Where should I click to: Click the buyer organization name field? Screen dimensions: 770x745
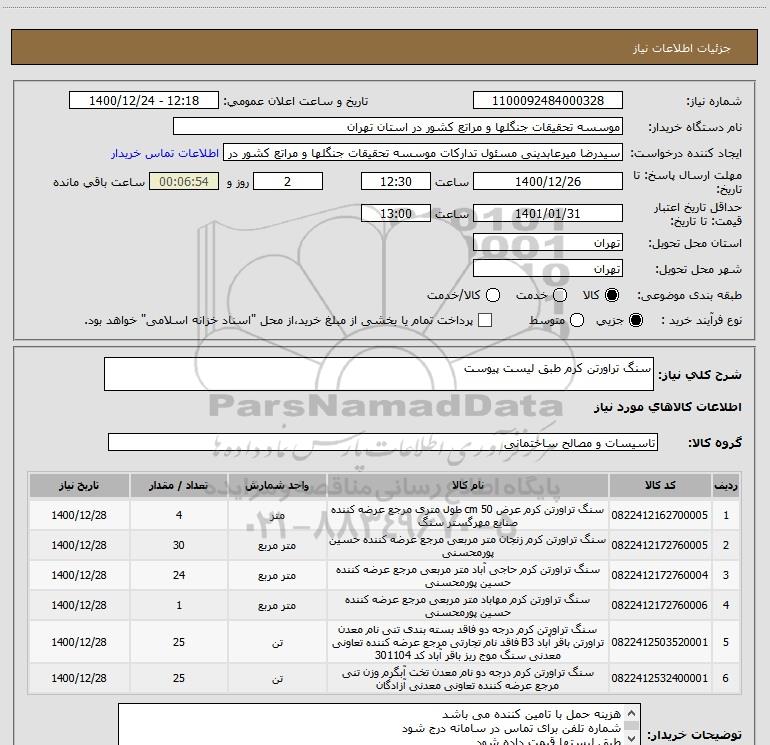click(398, 127)
